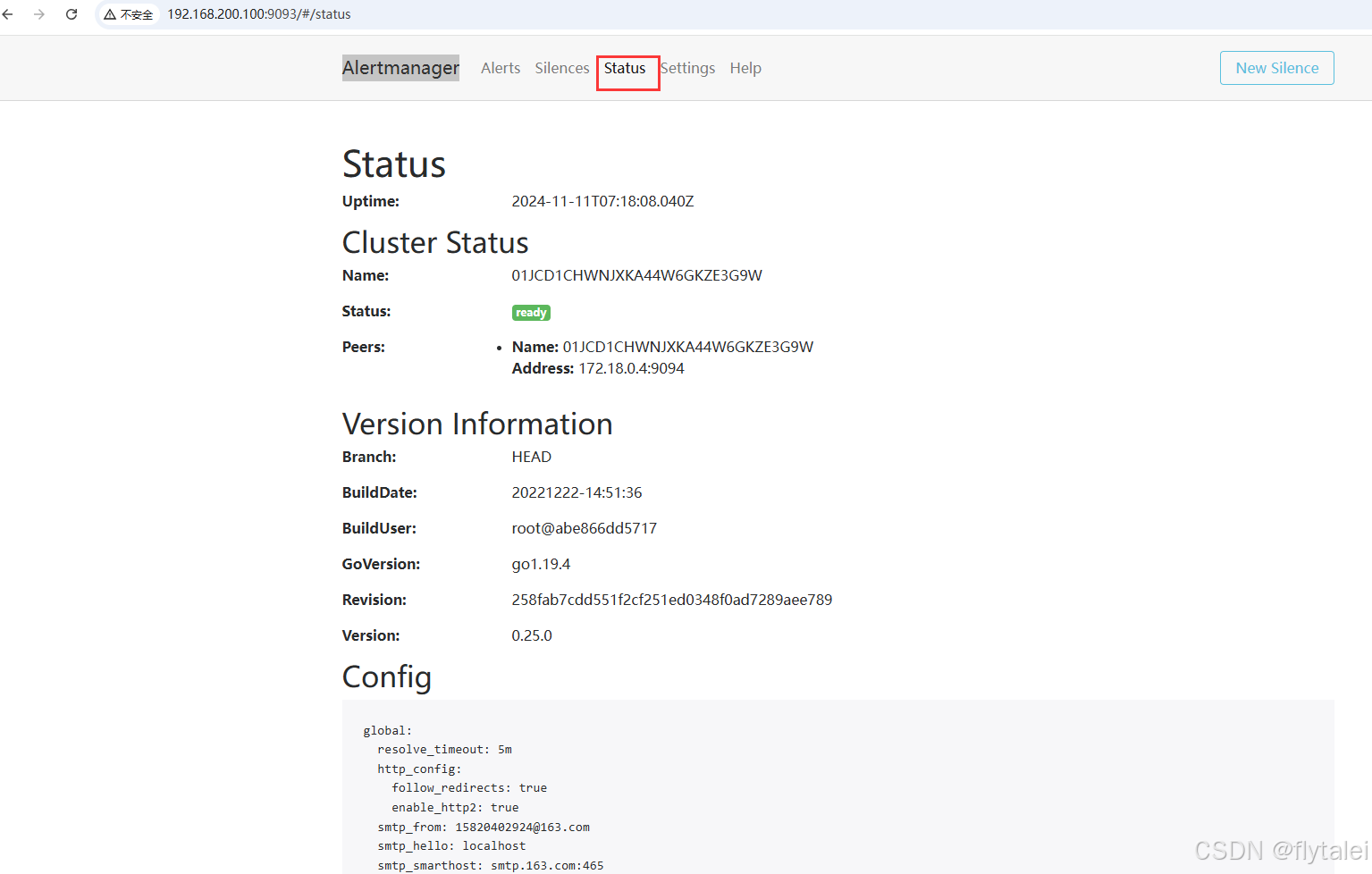
Task: Click the Revision hash value
Action: pyautogui.click(x=672, y=600)
